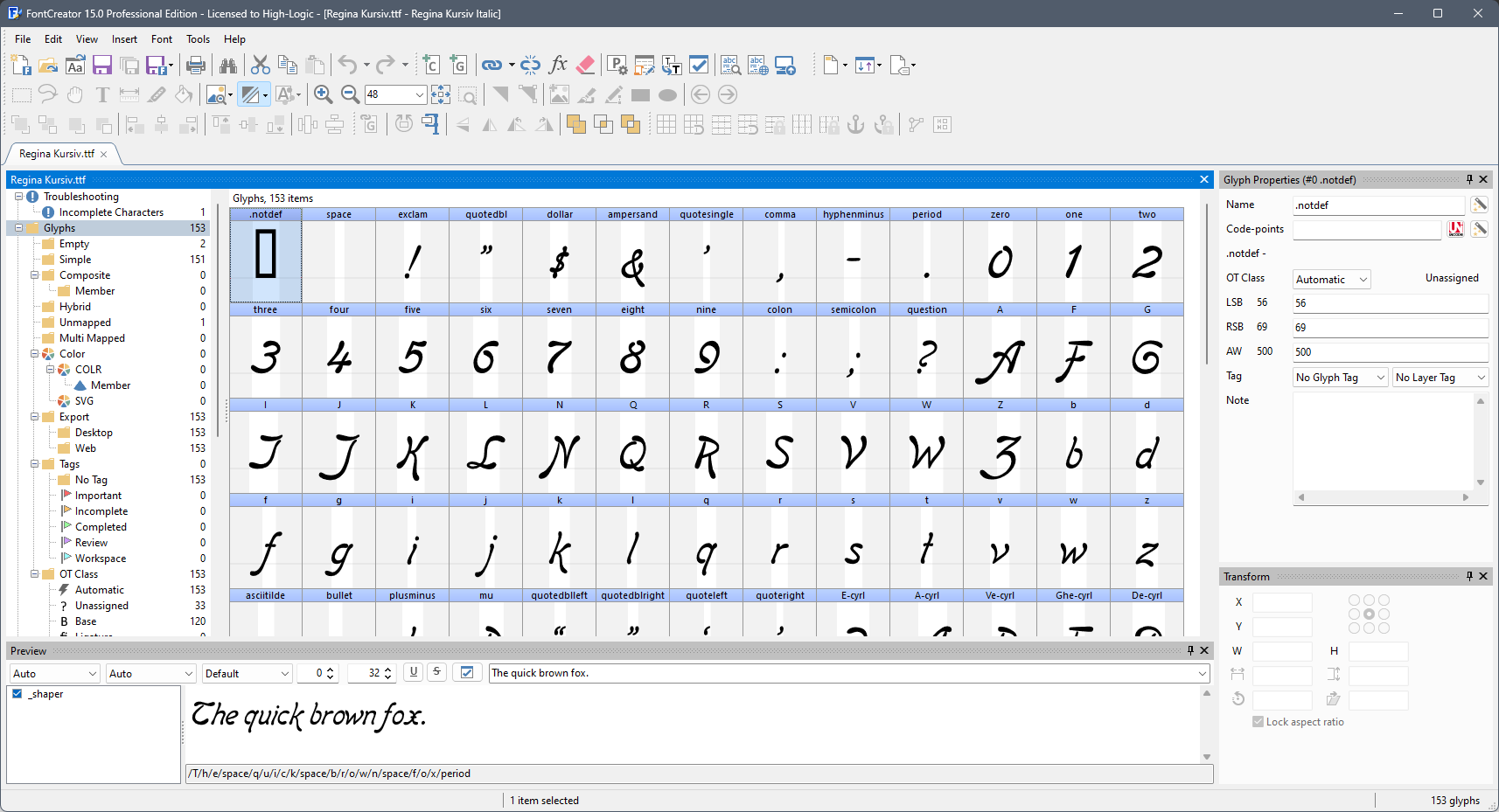Click the AW value field showing 500

click(1391, 352)
